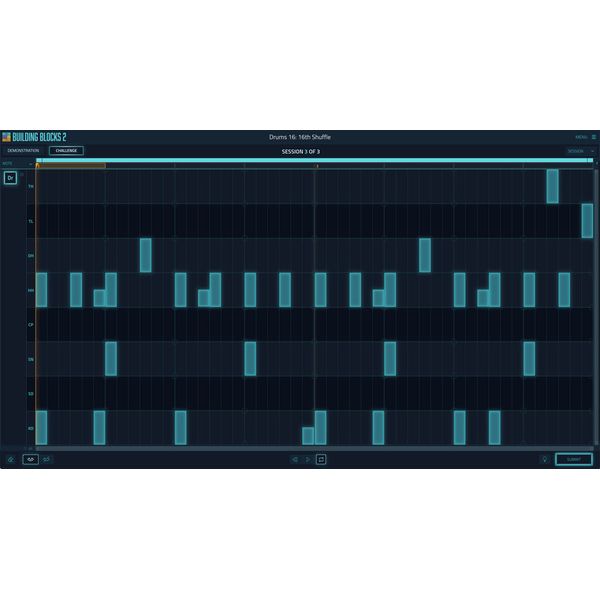The image size is (600, 600).
Task: Click the Dr drum instrument icon
Action: [x=10, y=178]
